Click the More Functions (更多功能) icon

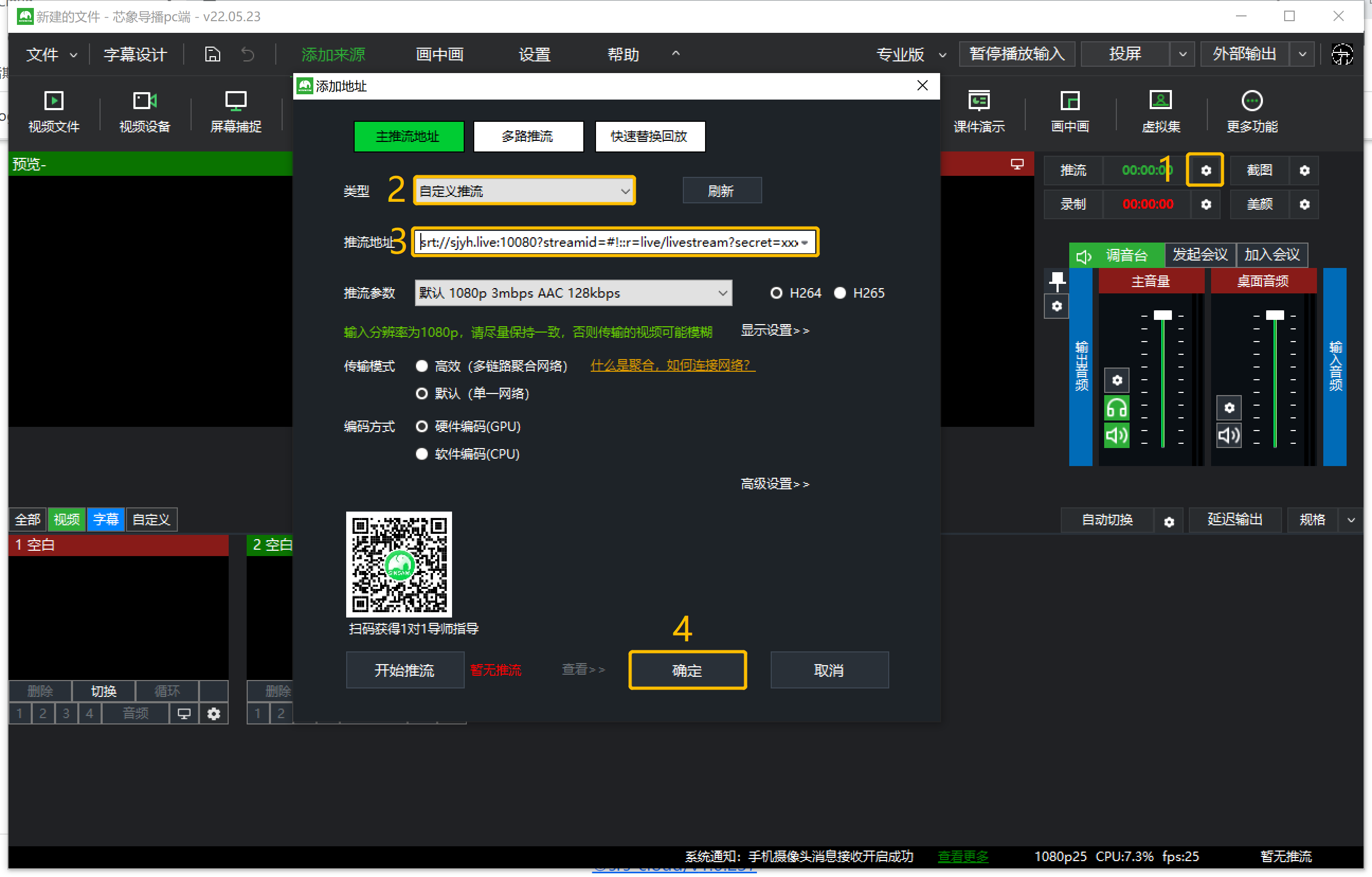[1252, 102]
